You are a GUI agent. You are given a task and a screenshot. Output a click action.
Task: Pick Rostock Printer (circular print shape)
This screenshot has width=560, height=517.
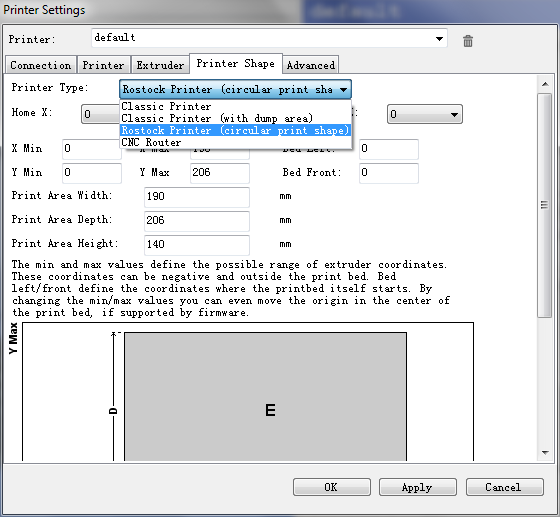[x=235, y=130]
